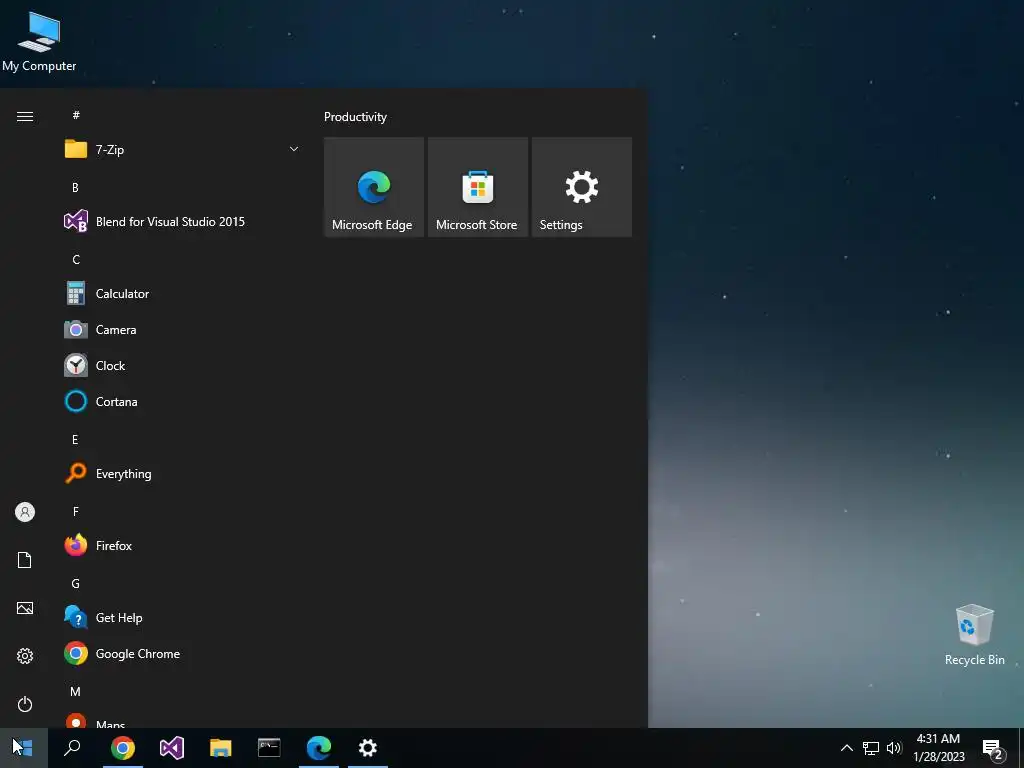Image resolution: width=1024 pixels, height=768 pixels.
Task: Click the 'E' letter group header
Action: coord(75,440)
